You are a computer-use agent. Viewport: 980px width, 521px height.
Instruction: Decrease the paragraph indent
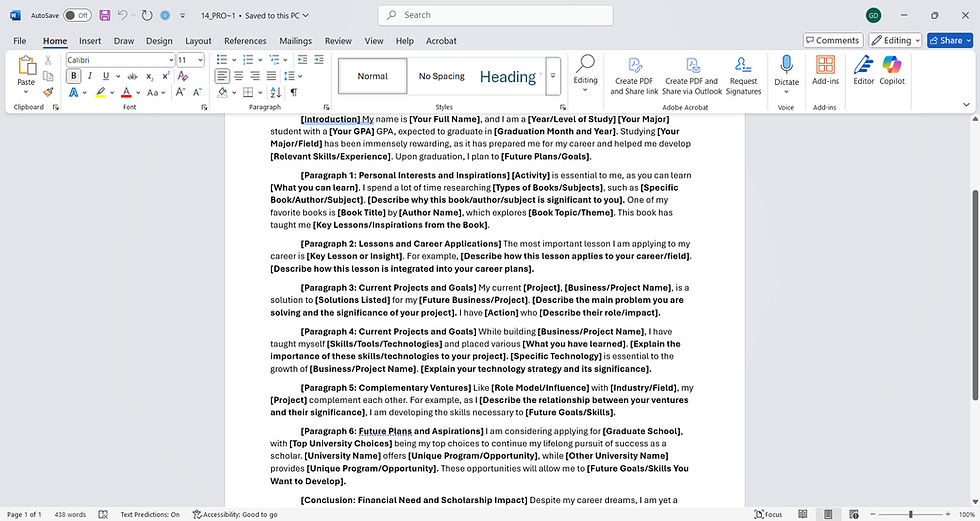302,60
